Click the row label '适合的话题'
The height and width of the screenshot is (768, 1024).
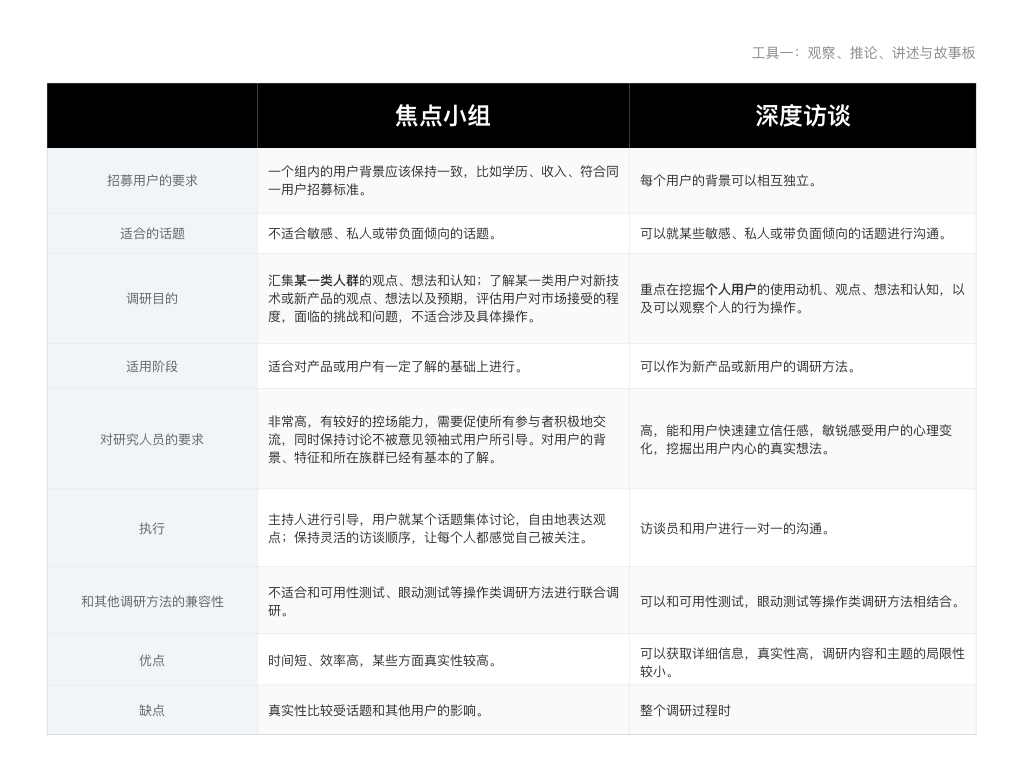tap(152, 234)
